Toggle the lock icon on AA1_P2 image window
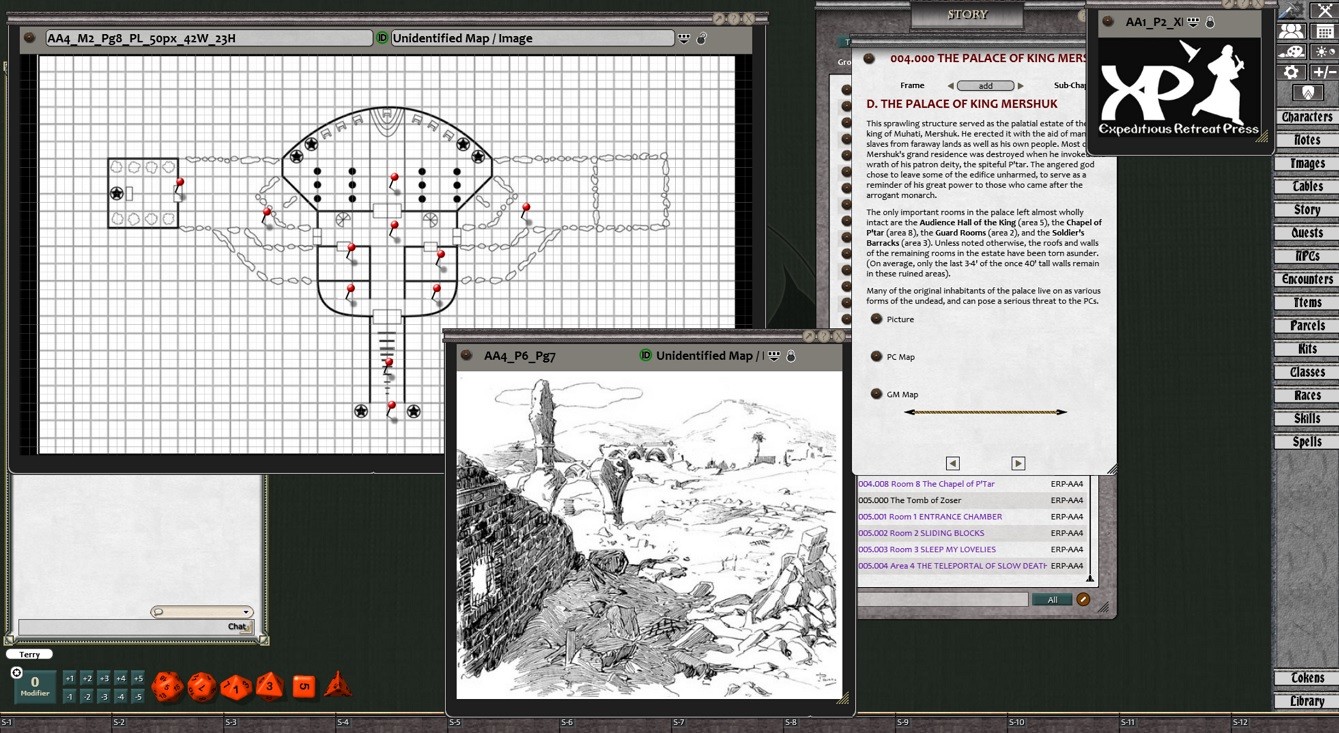The height and width of the screenshot is (733, 1339). tap(1210, 22)
